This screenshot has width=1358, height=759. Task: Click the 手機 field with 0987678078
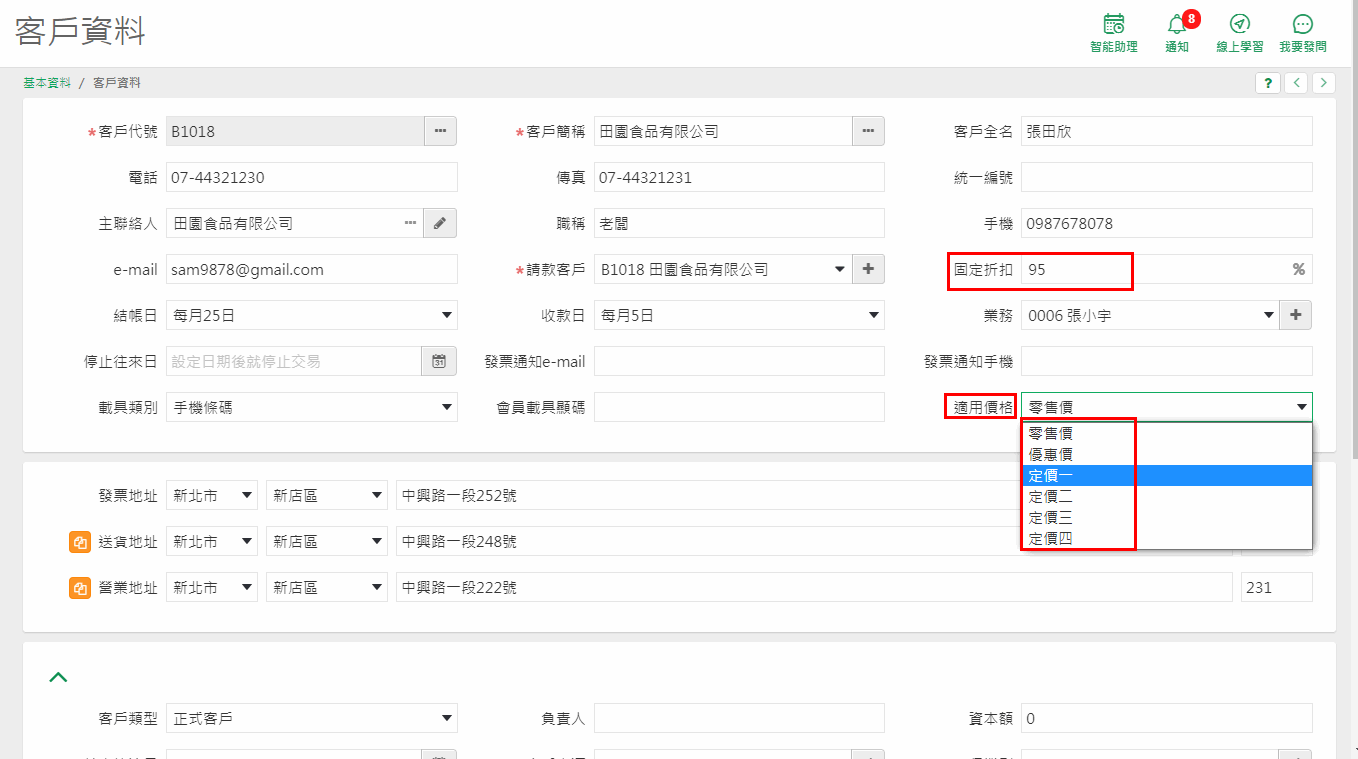coord(1167,223)
